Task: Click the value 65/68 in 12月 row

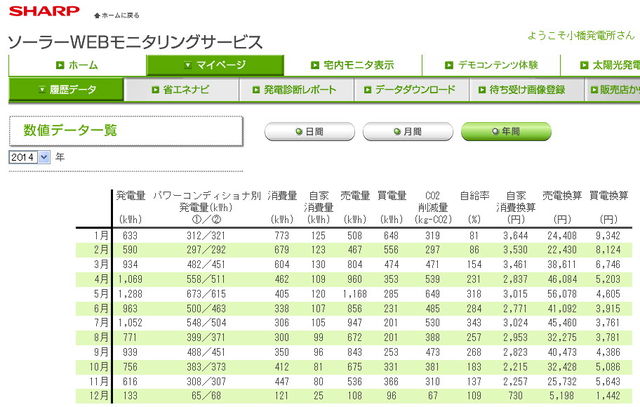Action: [x=206, y=396]
